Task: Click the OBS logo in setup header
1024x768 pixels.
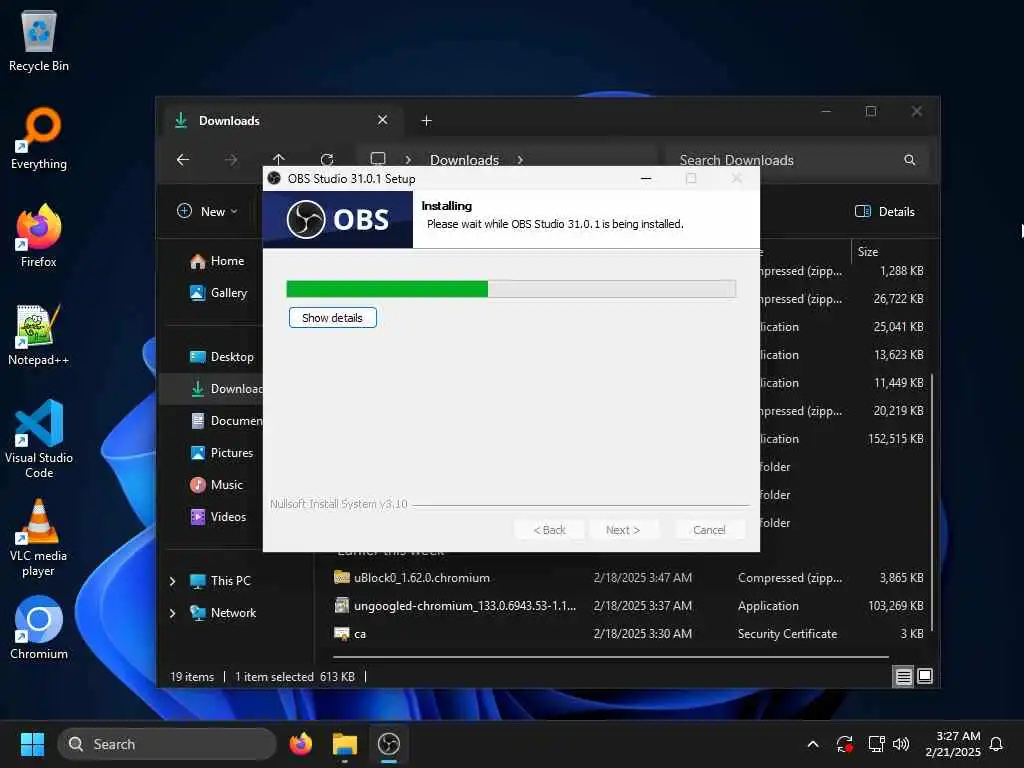Action: coord(337,219)
